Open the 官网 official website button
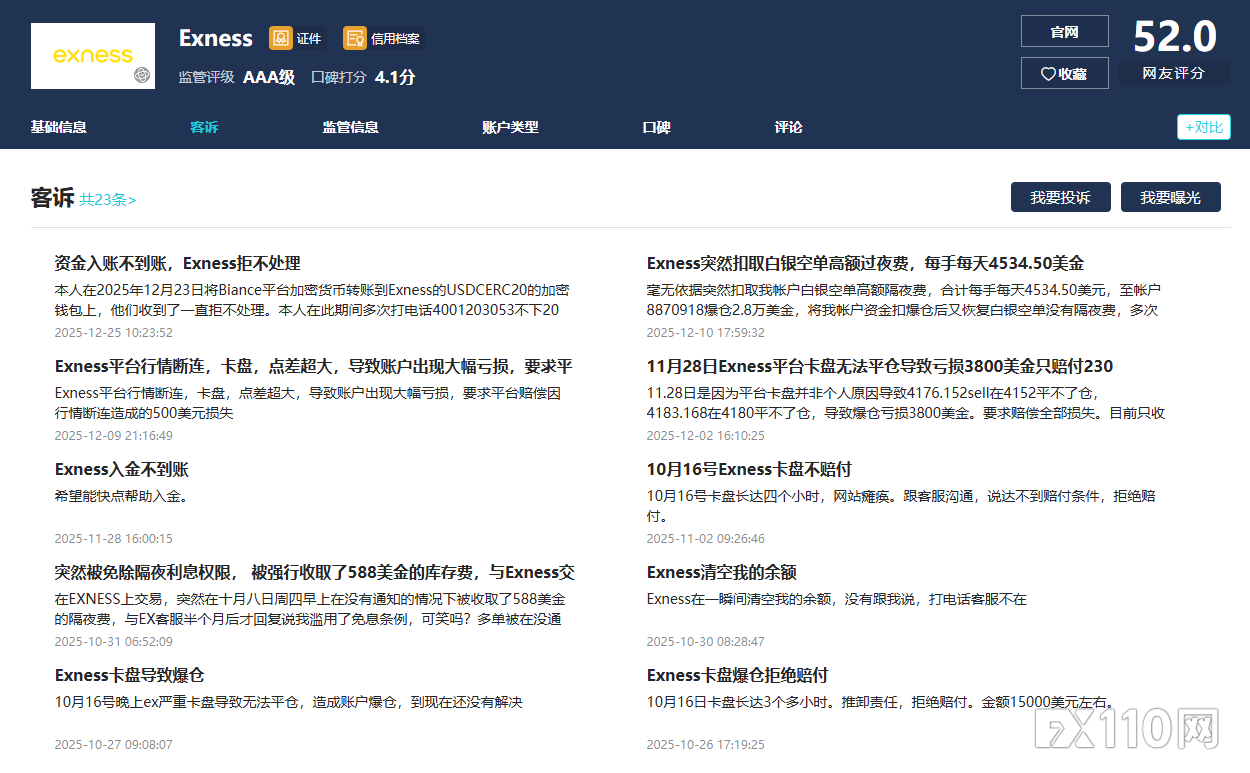The height and width of the screenshot is (773, 1250). coord(1064,31)
